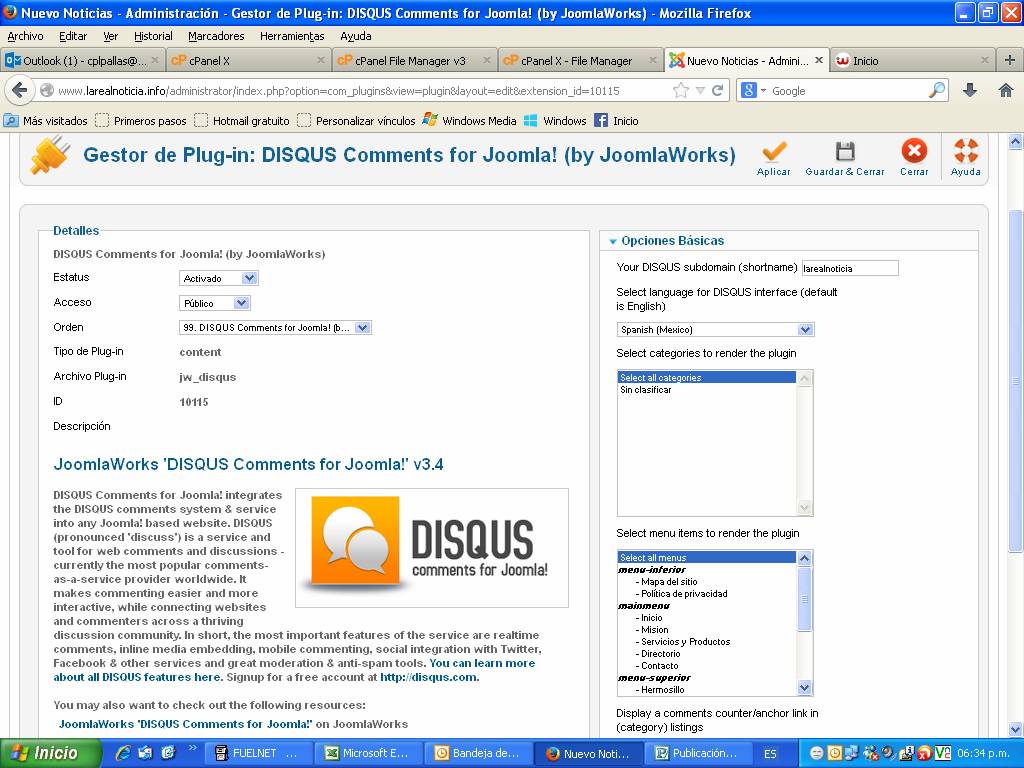The image size is (1024, 768).
Task: Click the Guardar & Cerrar disk icon
Action: [x=845, y=152]
